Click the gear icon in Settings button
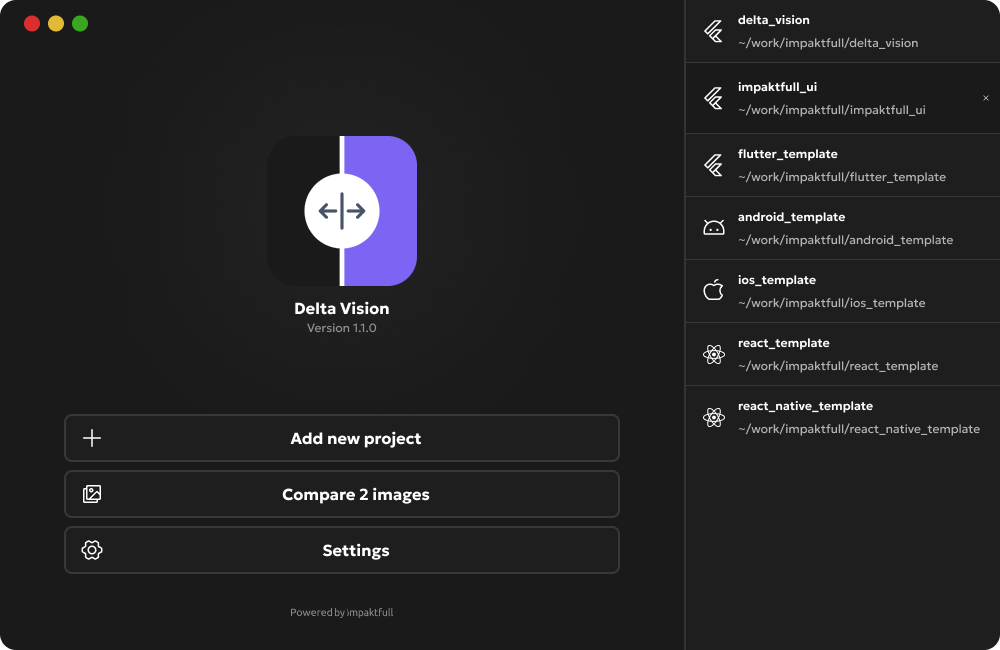Screen dimensions: 1000x650 point(92,550)
